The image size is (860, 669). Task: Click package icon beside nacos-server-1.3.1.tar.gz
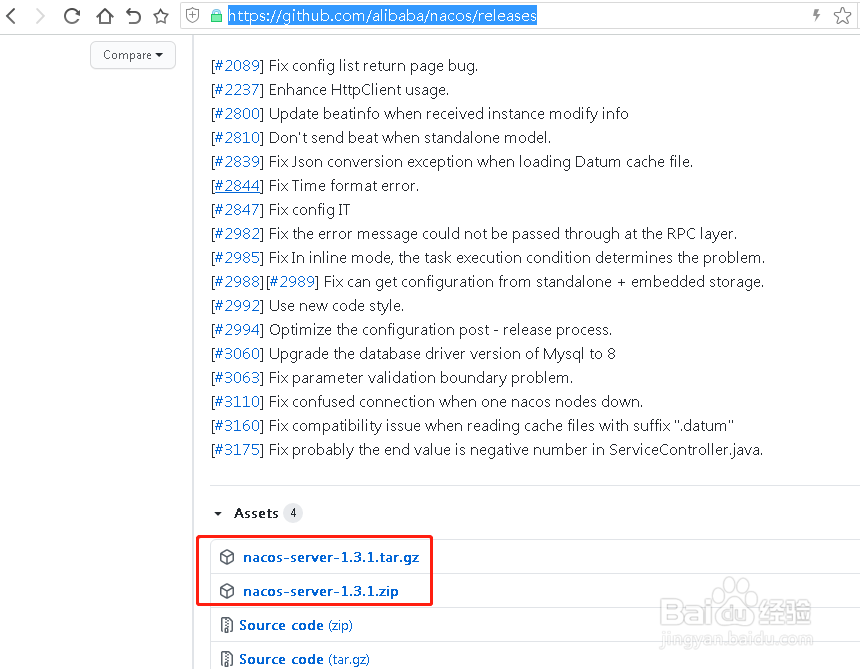227,557
